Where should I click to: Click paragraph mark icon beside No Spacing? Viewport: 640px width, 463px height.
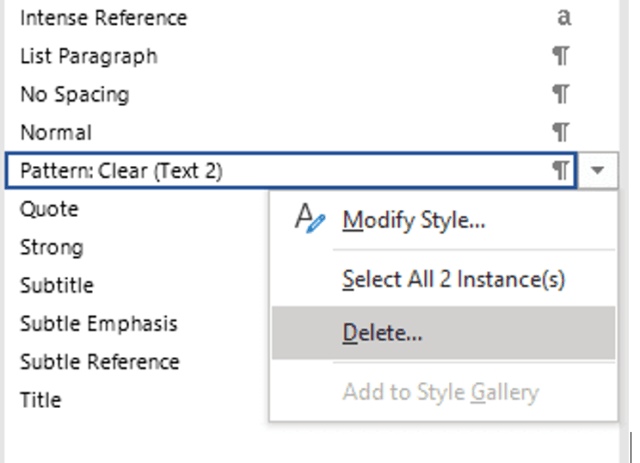[561, 94]
